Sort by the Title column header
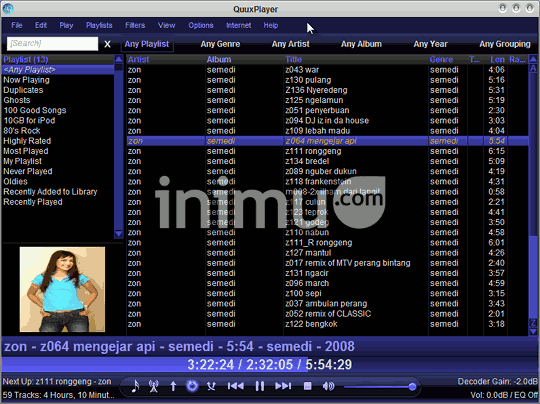Viewport: 540px width, 404px height. point(356,60)
